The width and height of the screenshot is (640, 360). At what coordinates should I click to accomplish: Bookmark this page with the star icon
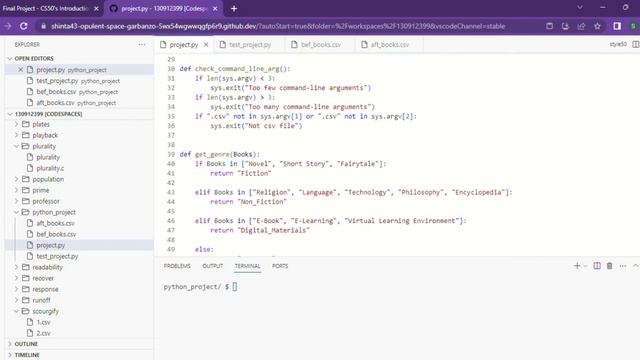pos(598,26)
